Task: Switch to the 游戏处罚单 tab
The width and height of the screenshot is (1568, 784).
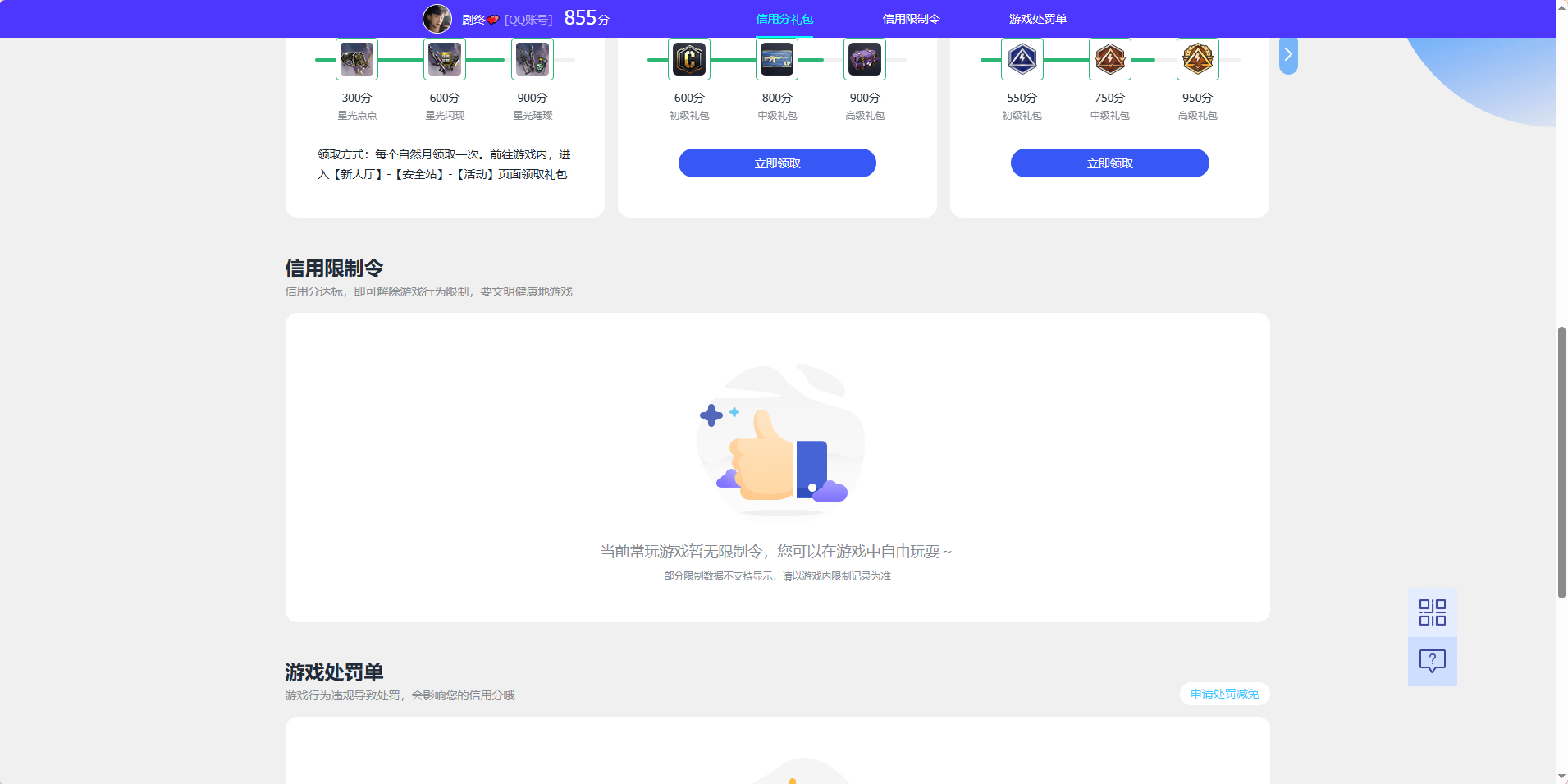Action: pos(1037,18)
